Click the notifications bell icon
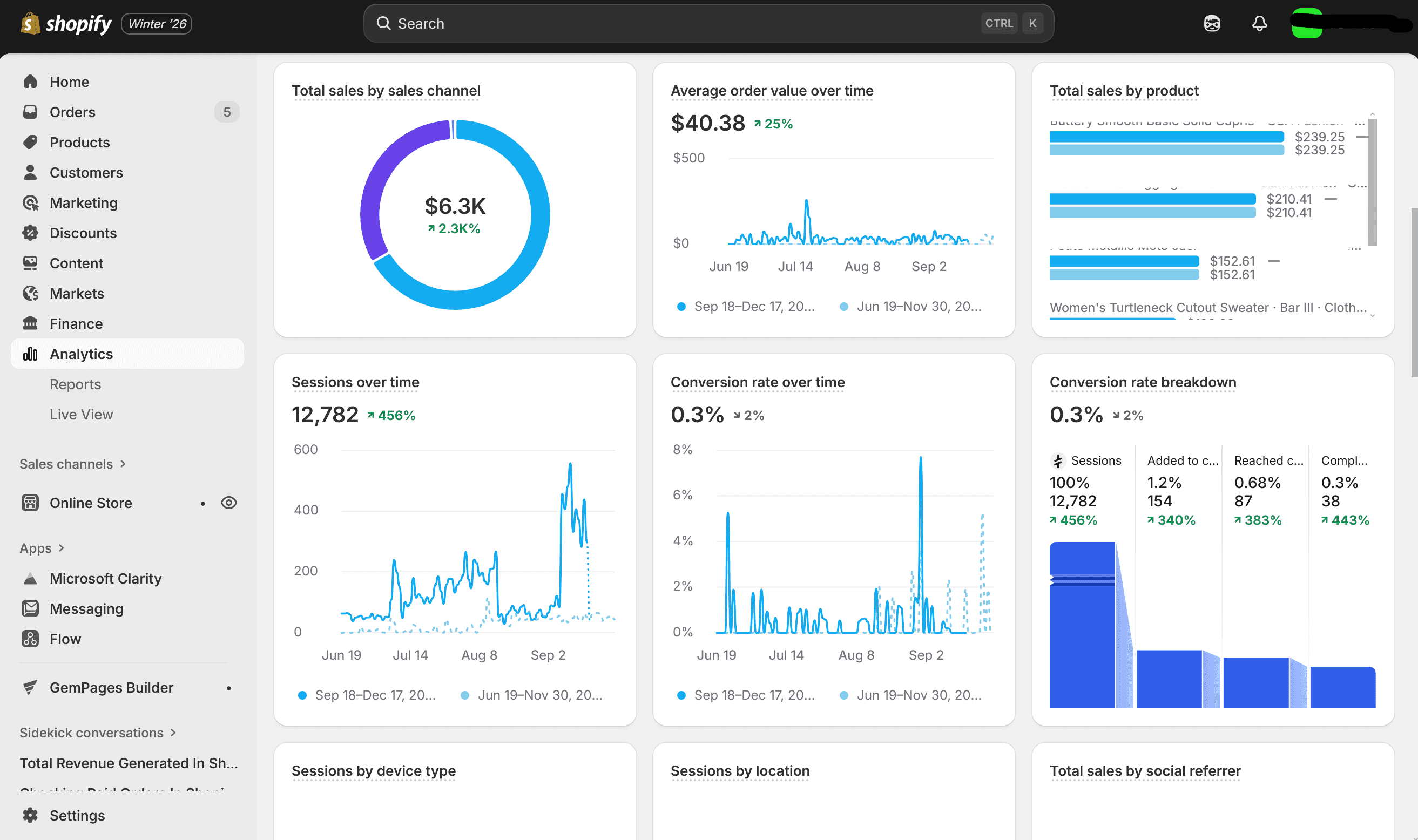Image resolution: width=1418 pixels, height=840 pixels. pos(1259,23)
